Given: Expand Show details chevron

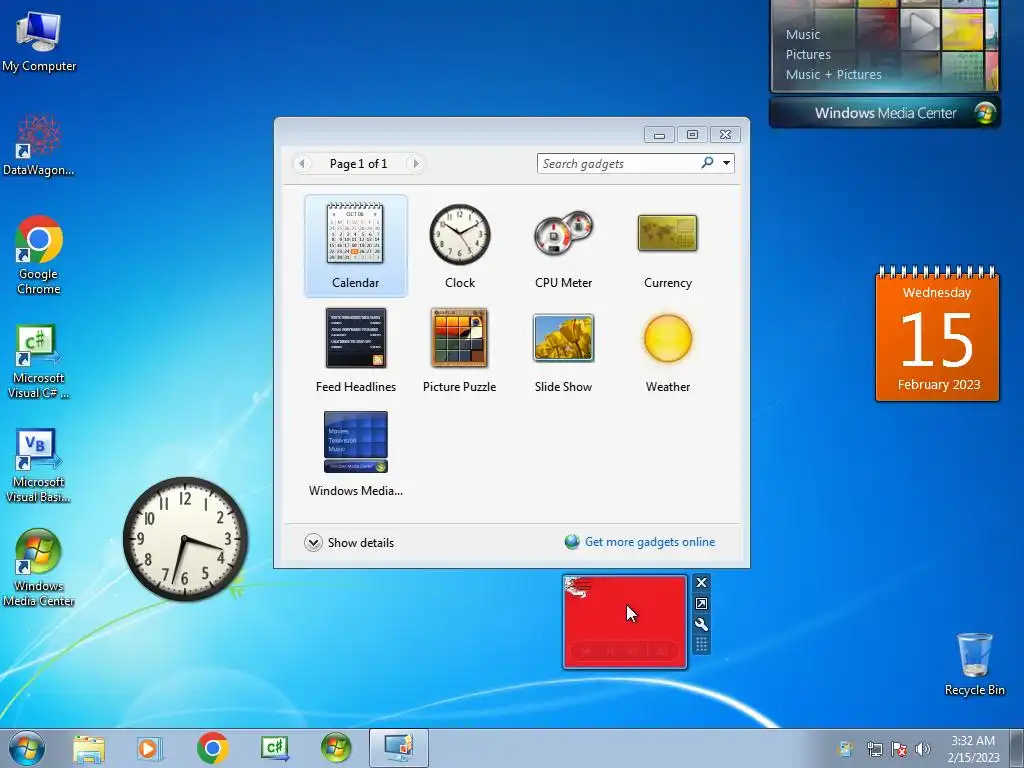Looking at the screenshot, I should 313,543.
